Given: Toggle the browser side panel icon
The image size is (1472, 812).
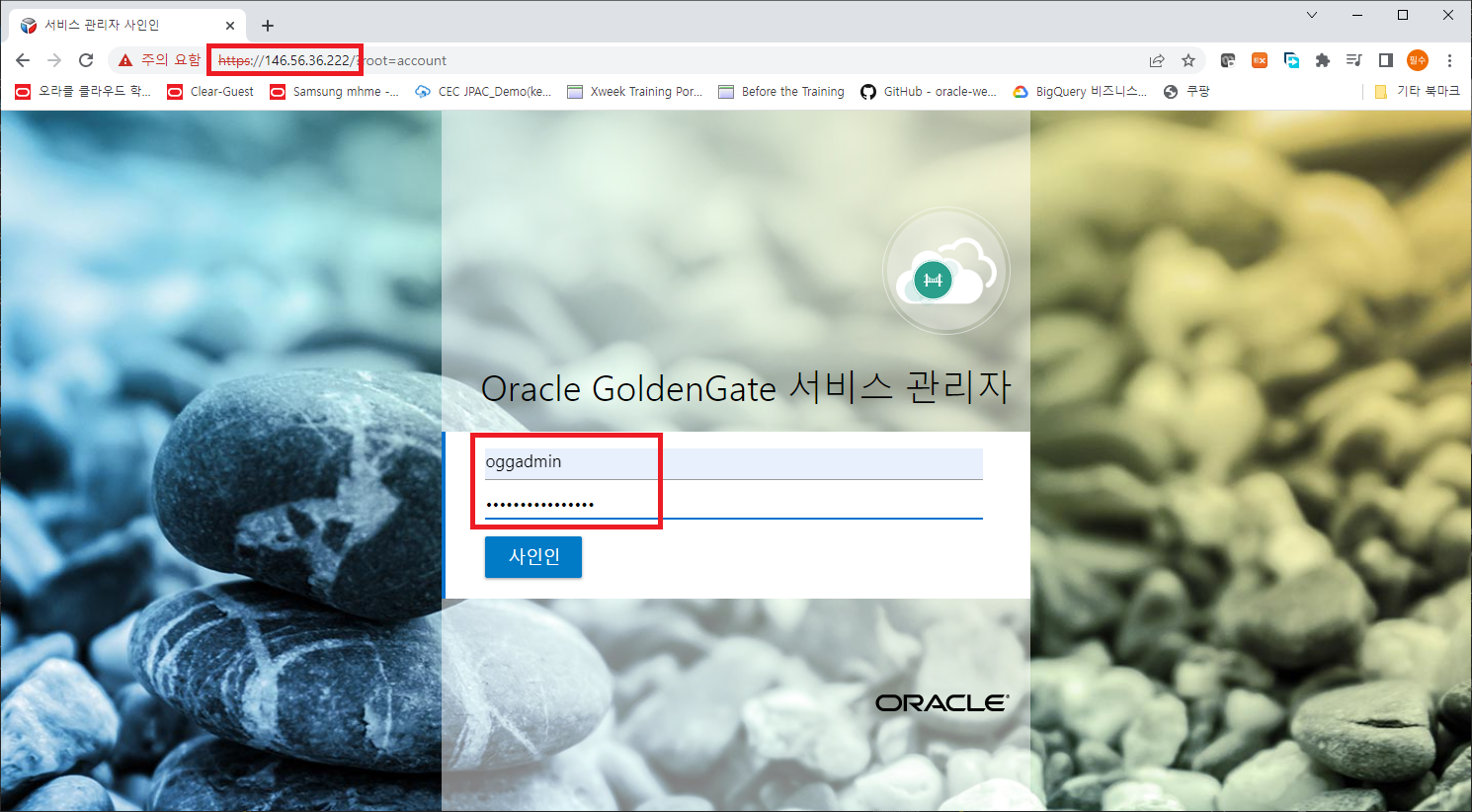Looking at the screenshot, I should (1386, 60).
